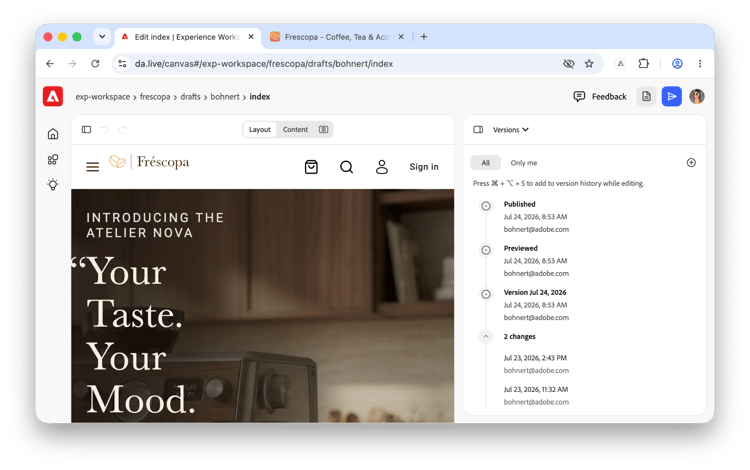
Task: Click index in breadcrumb
Action: (x=260, y=97)
